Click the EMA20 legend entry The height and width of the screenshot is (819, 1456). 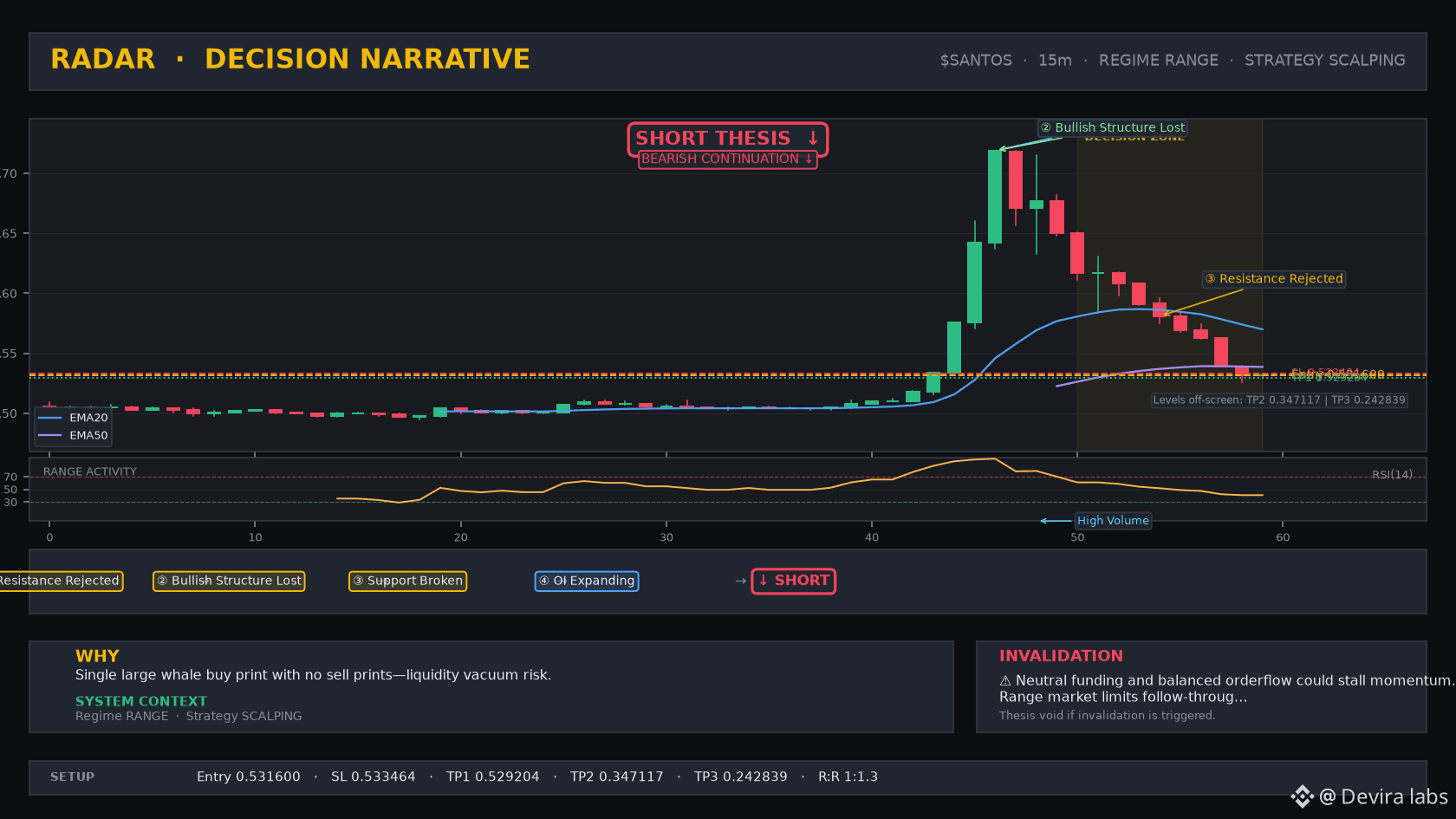[74, 418]
